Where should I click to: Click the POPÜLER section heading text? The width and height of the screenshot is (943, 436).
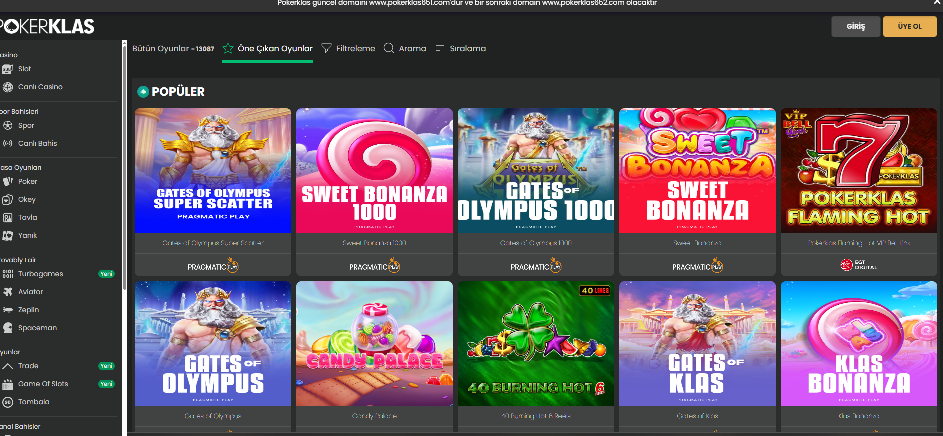click(178, 92)
